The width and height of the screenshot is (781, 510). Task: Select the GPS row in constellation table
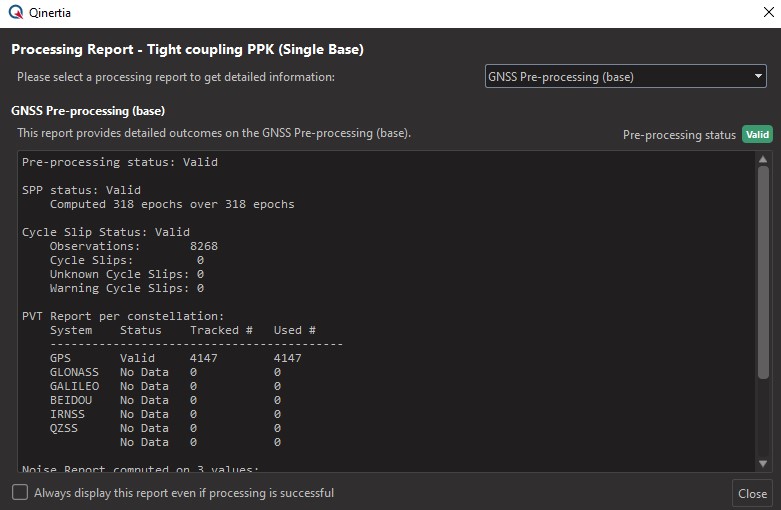click(175, 358)
